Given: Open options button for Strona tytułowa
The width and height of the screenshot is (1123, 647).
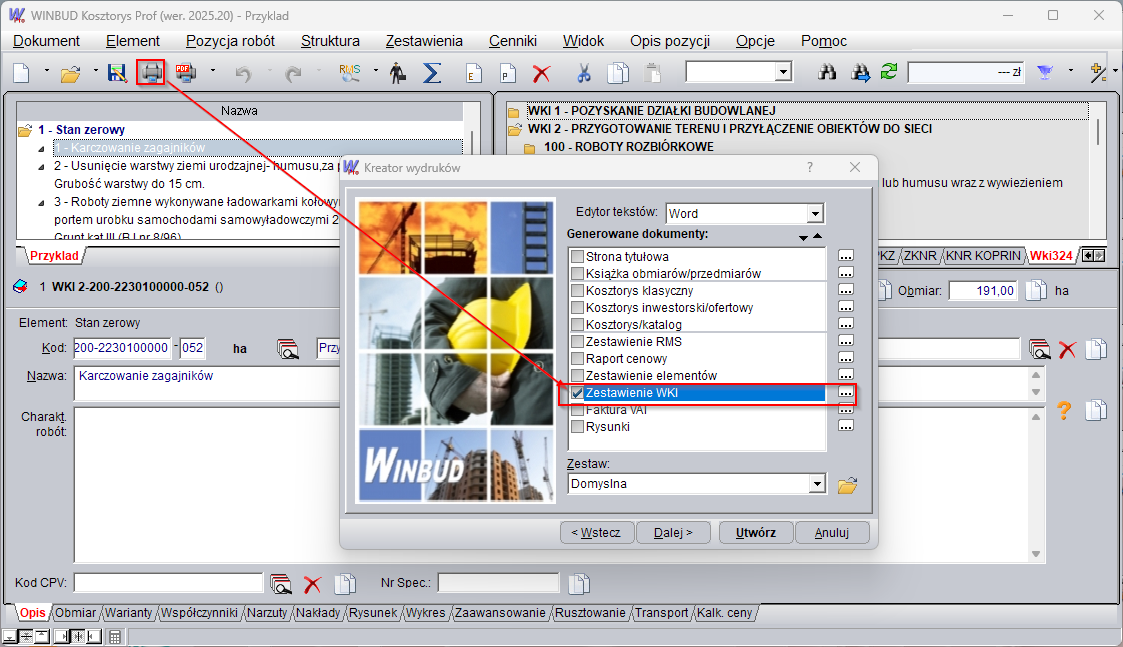Looking at the screenshot, I should pyautogui.click(x=846, y=256).
